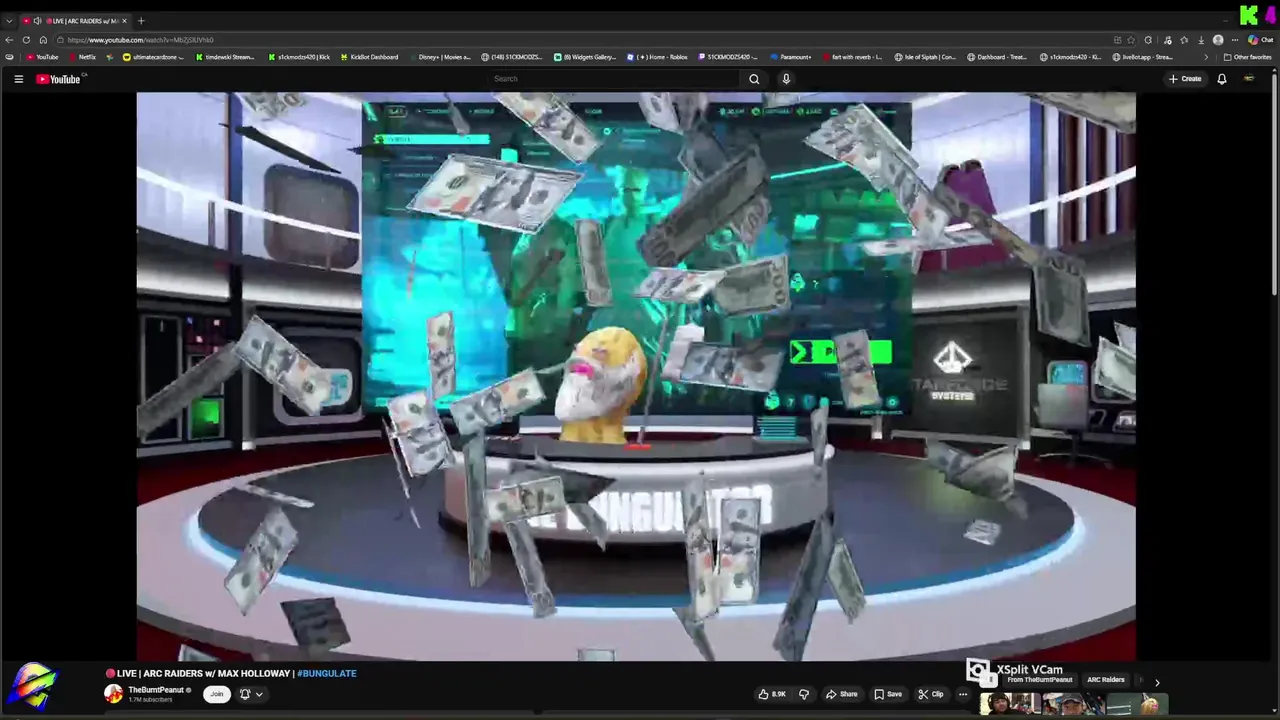
Task: Go to YouTube home via logo
Action: point(58,79)
